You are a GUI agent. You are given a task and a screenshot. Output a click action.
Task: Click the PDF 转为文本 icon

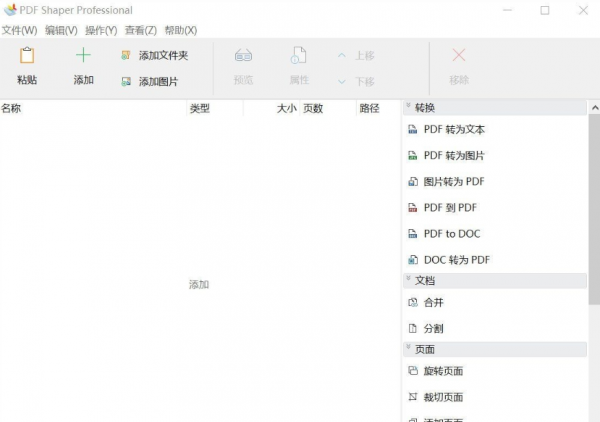point(412,129)
